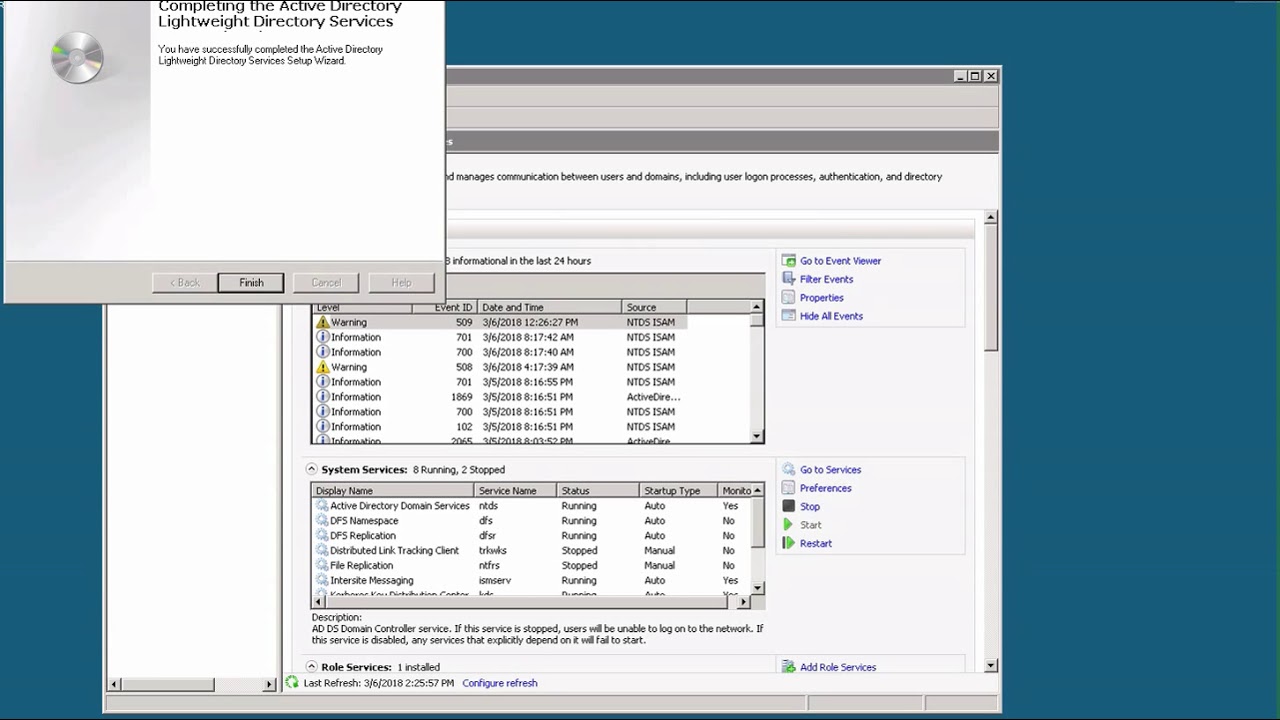Click left tree pane scroll left arrow
The height and width of the screenshot is (720, 1280).
tap(114, 684)
